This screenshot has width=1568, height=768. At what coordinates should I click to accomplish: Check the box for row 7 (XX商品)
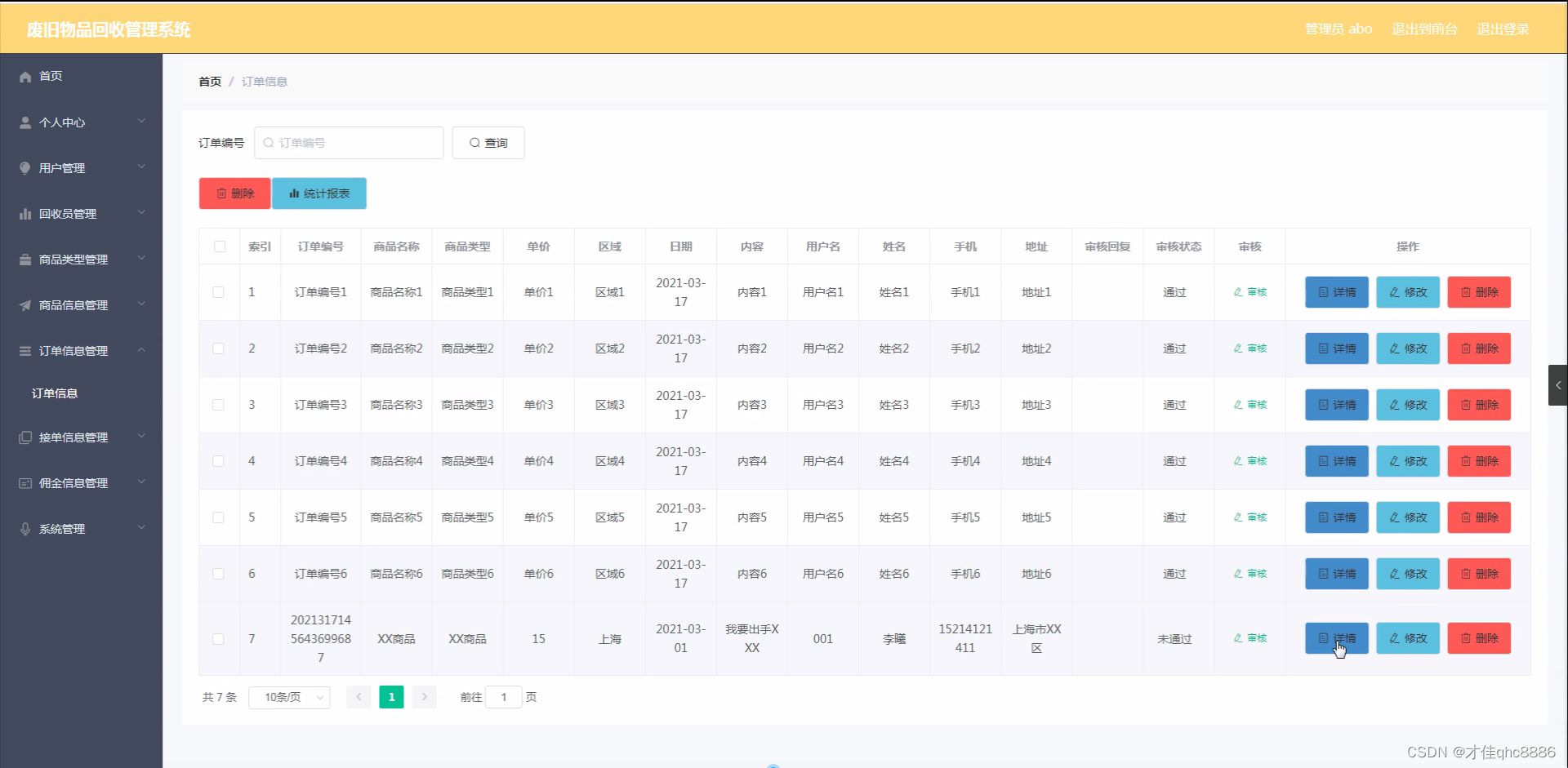click(218, 639)
